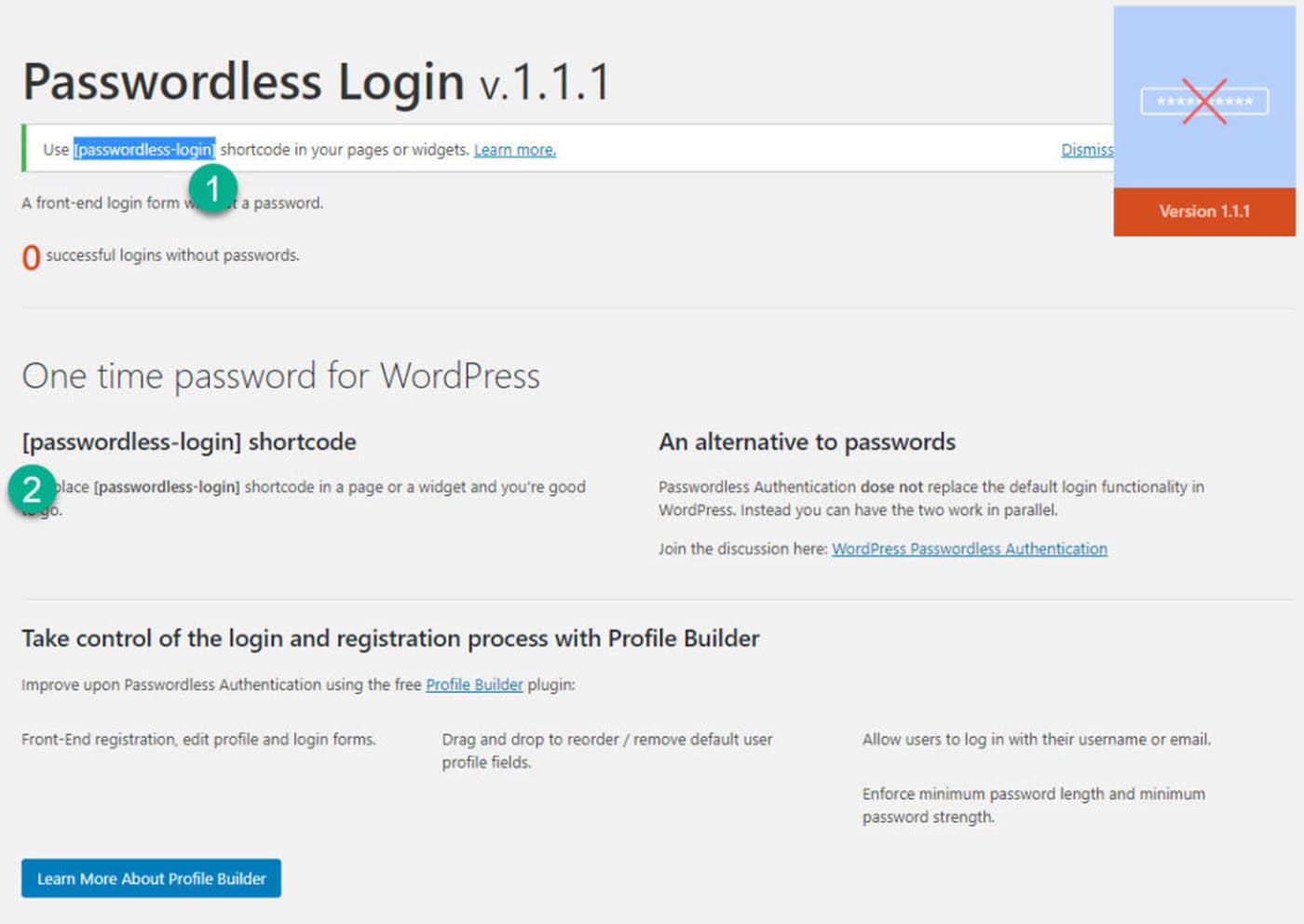Click the Take control of the login heading
Image resolution: width=1304 pixels, height=924 pixels.
click(390, 638)
